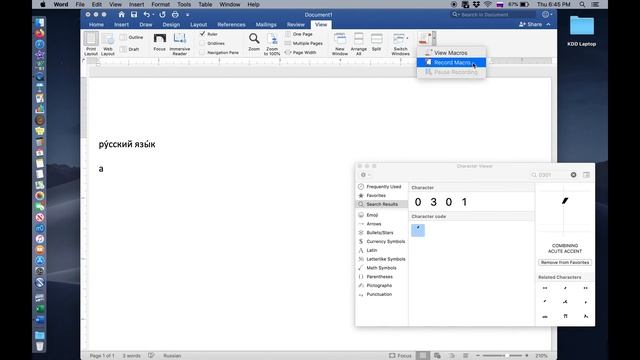The width and height of the screenshot is (640, 360).
Task: Click the Share button
Action: click(x=530, y=24)
